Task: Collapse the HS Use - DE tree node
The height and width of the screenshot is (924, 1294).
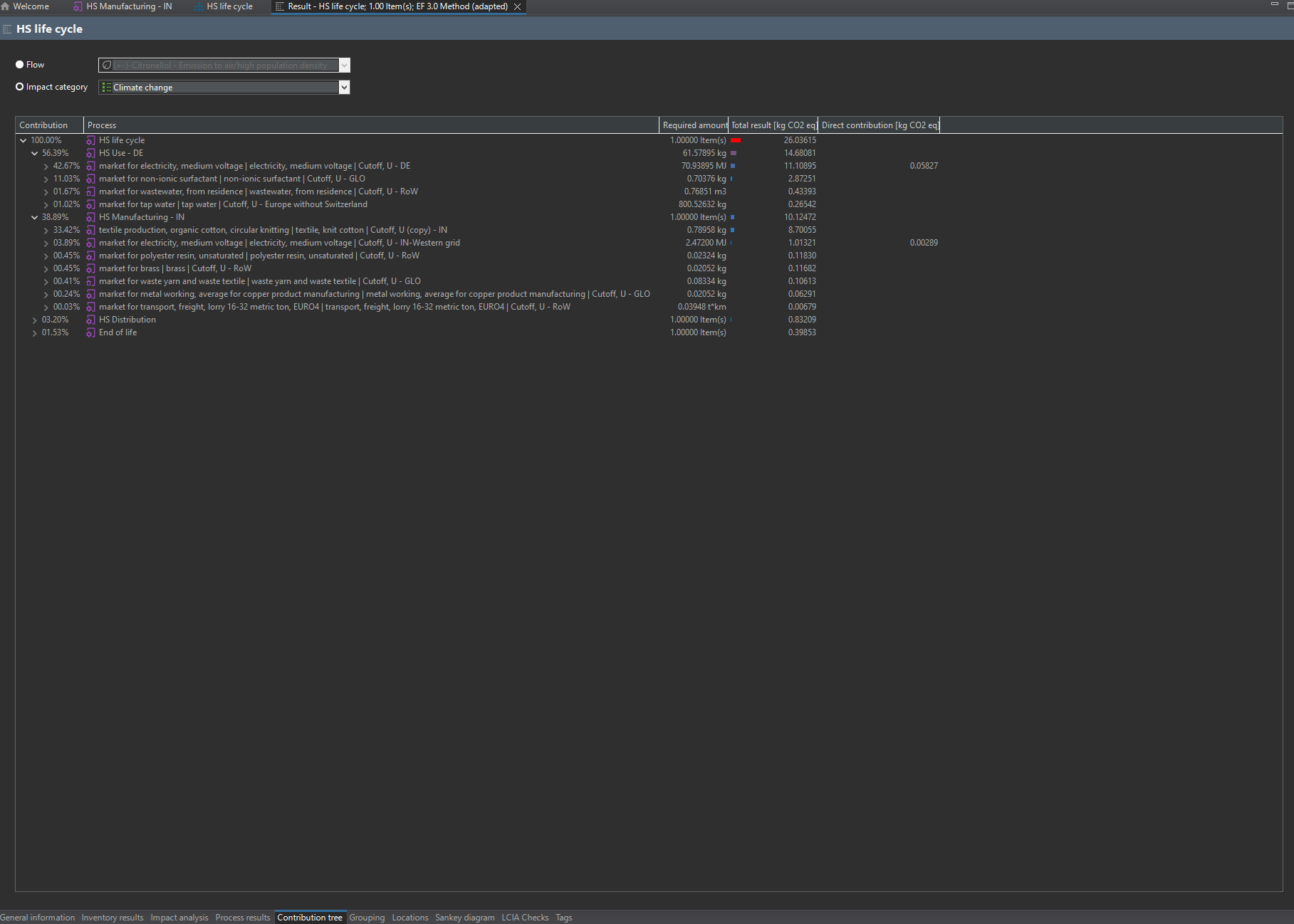Action: [34, 153]
